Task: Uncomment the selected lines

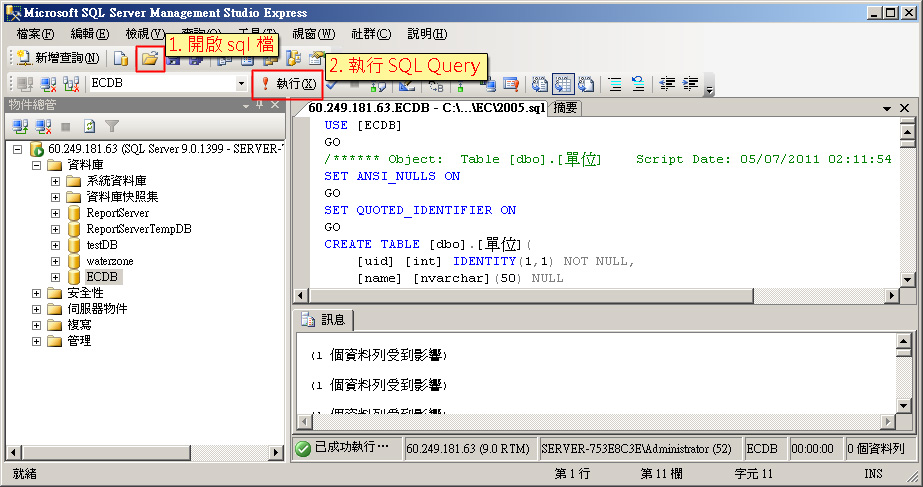Action: (638, 84)
